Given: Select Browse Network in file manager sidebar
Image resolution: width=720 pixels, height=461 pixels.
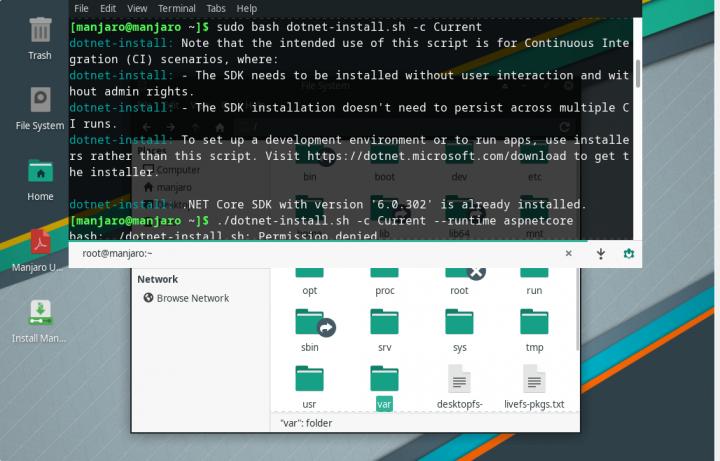Looking at the screenshot, I should point(186,298).
